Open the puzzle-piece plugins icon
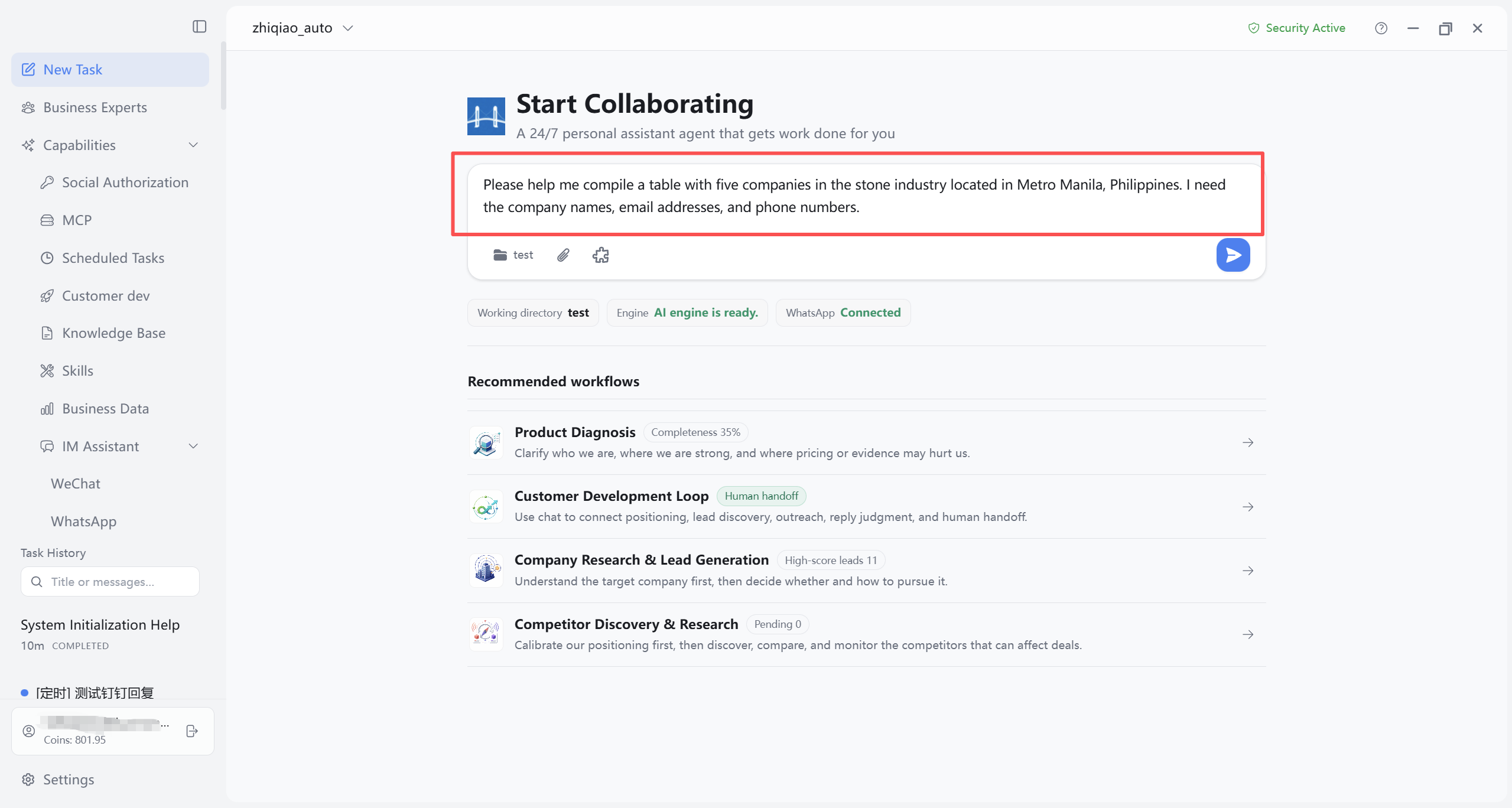1512x808 pixels. [600, 255]
